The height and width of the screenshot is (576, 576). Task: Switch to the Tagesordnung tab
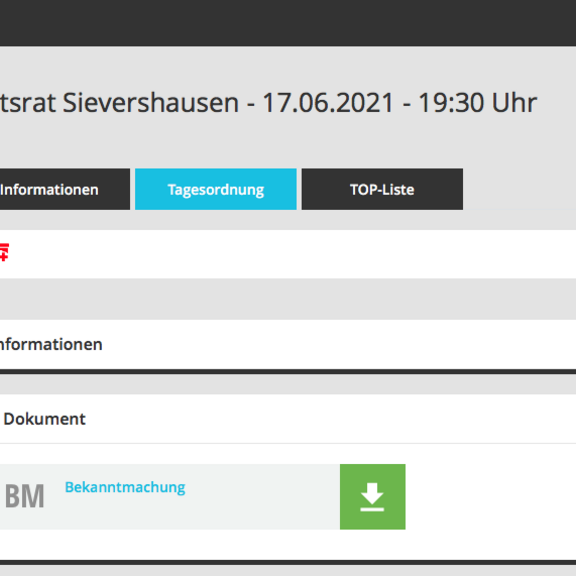[x=216, y=189]
